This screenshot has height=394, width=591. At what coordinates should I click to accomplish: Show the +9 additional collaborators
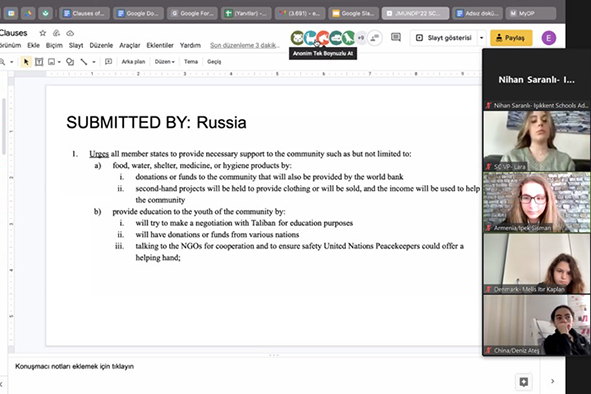click(x=361, y=38)
